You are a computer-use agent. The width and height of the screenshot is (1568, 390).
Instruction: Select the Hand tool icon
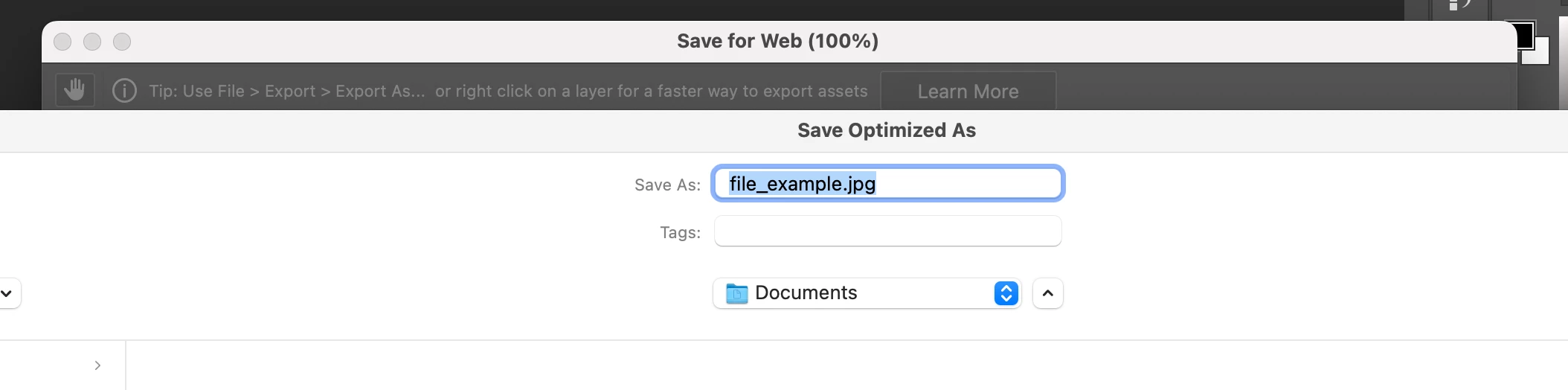tap(74, 91)
